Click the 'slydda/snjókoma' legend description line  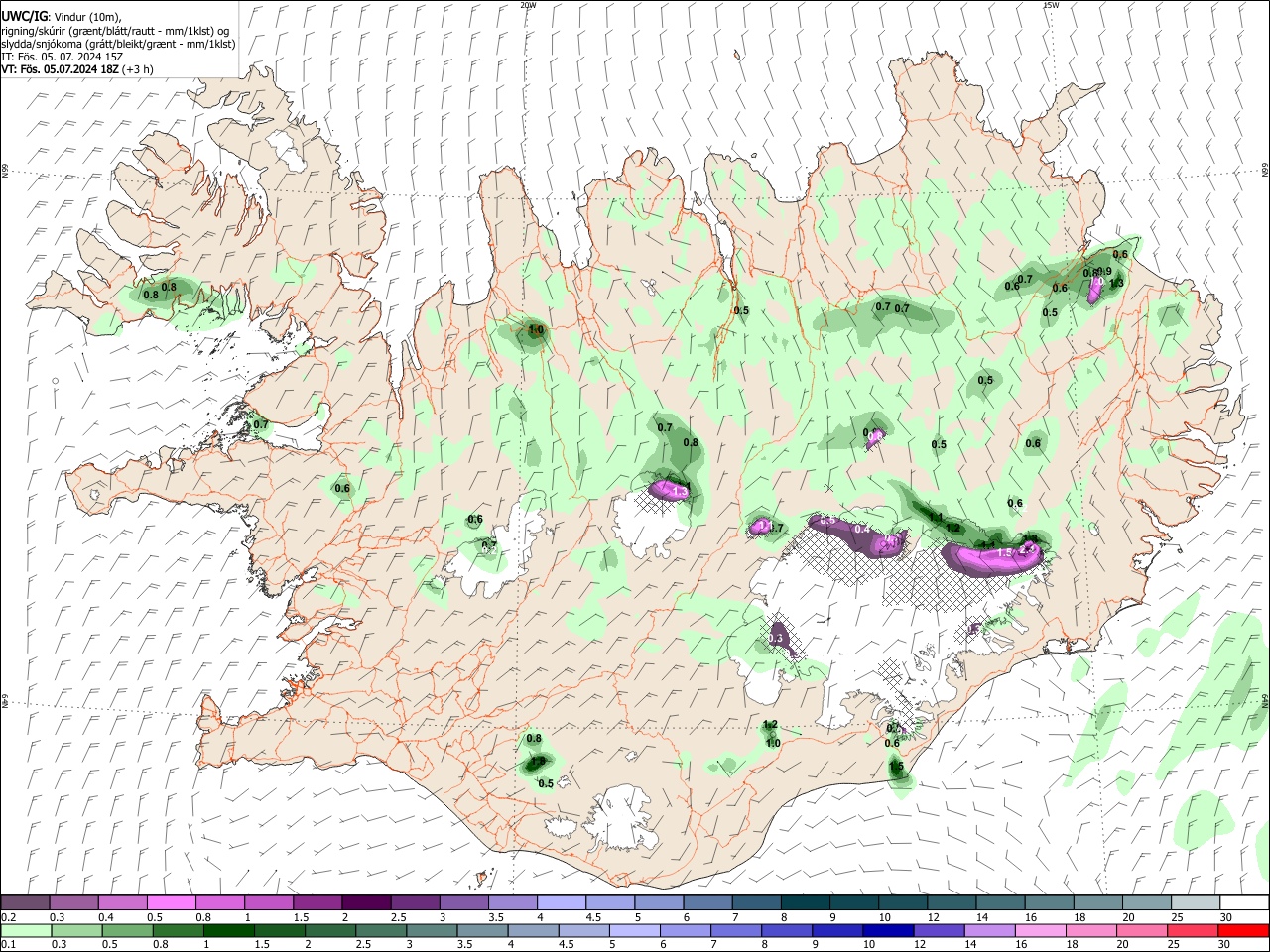coord(118,44)
